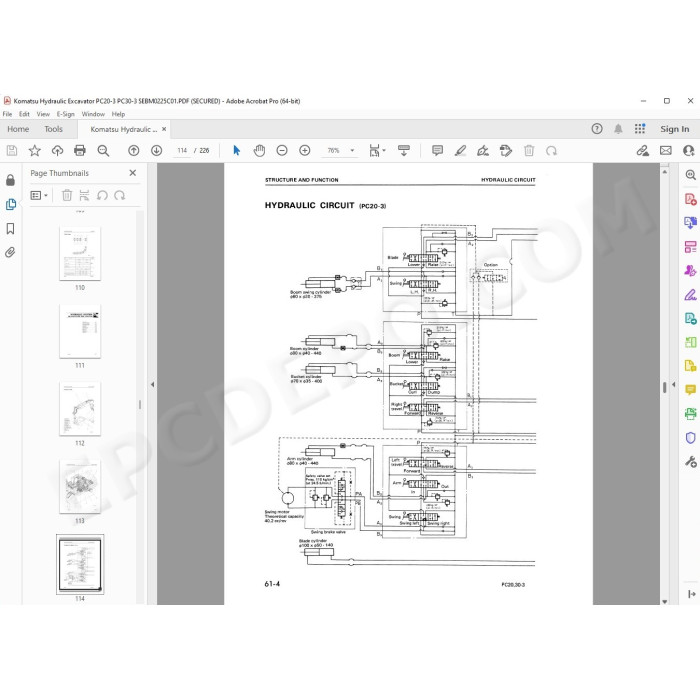
Task: Open Scan & OCR tool in right pane
Action: click(x=690, y=413)
